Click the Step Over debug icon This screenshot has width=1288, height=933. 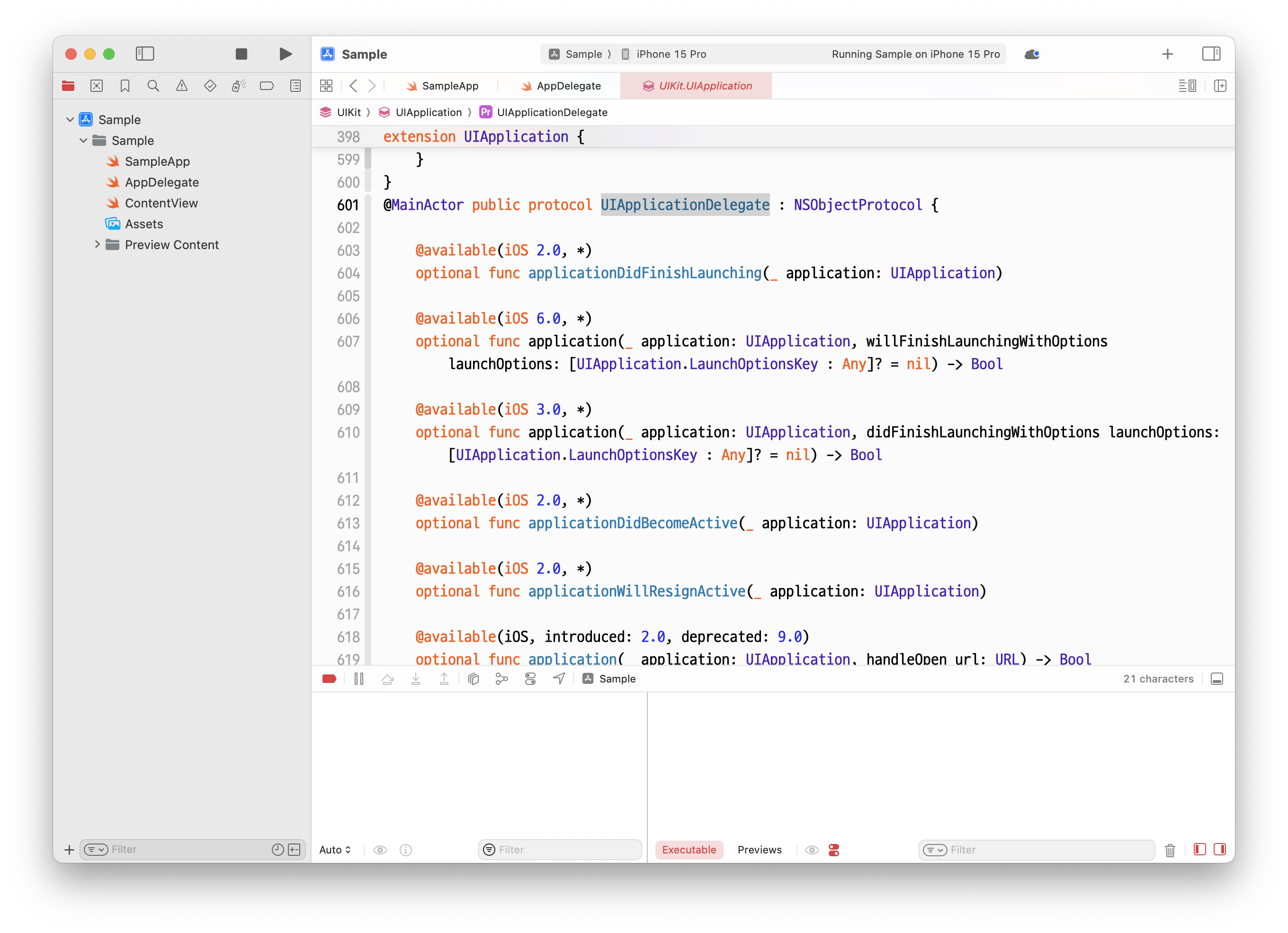[387, 679]
